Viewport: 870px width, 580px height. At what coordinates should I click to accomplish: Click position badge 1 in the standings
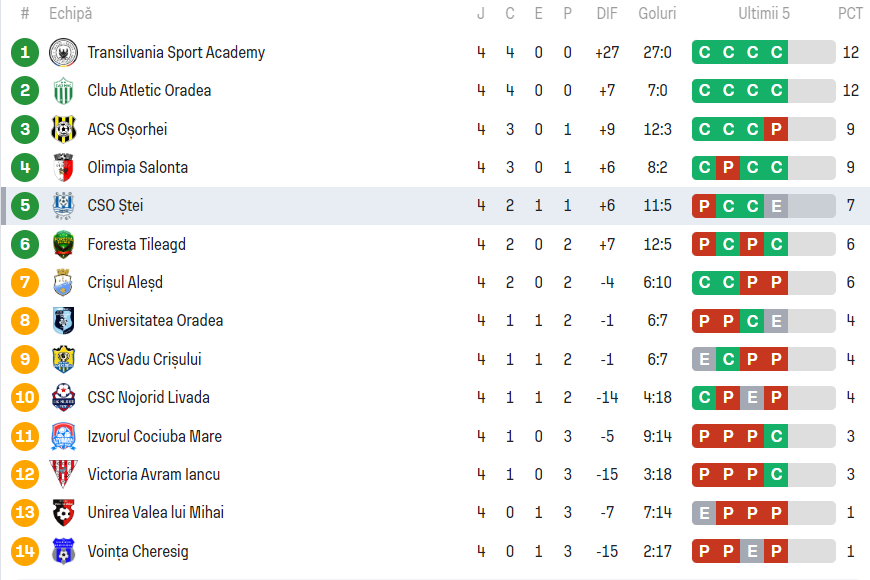tap(25, 52)
